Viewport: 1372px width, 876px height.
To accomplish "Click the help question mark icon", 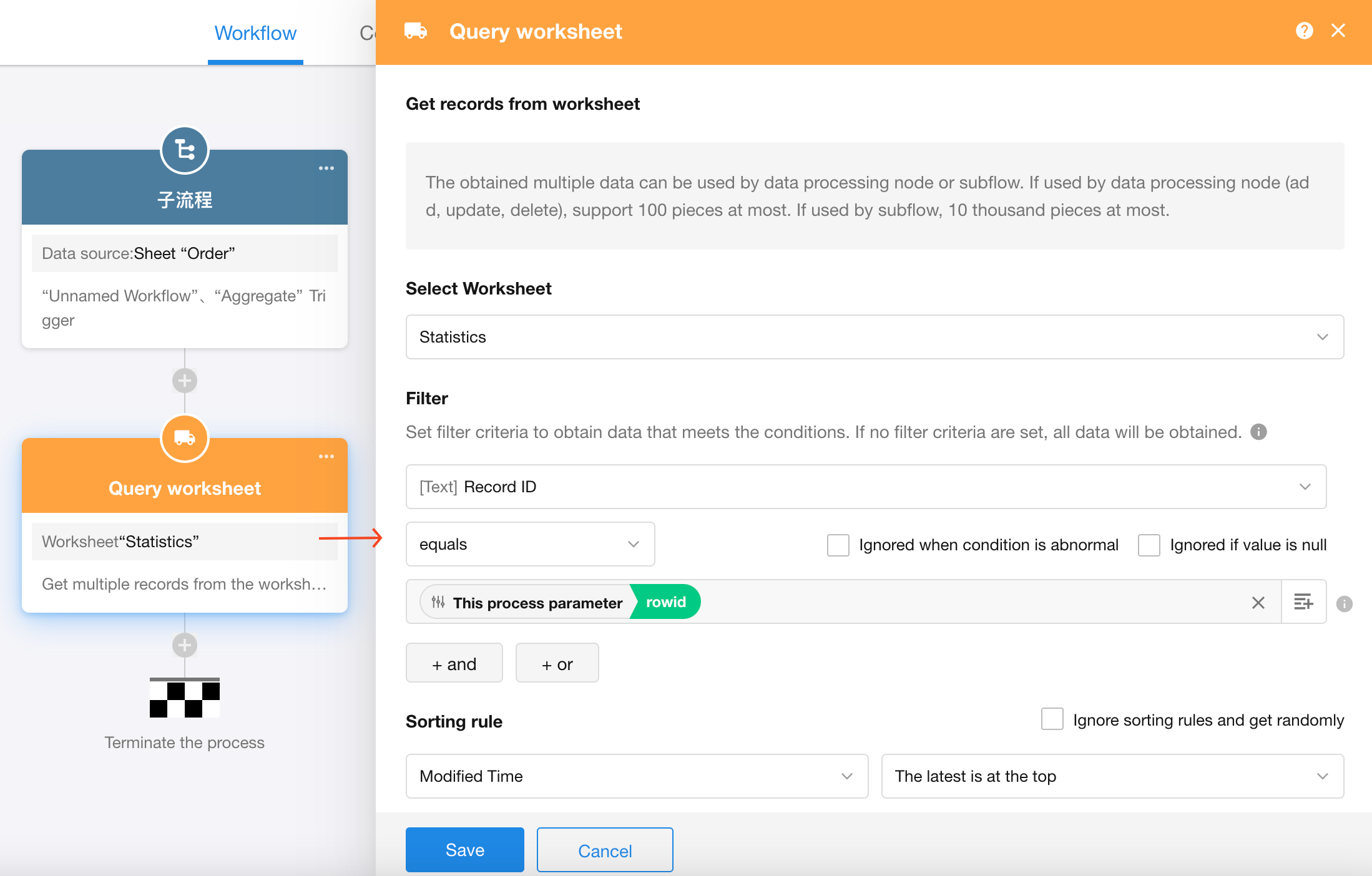I will click(x=1304, y=31).
